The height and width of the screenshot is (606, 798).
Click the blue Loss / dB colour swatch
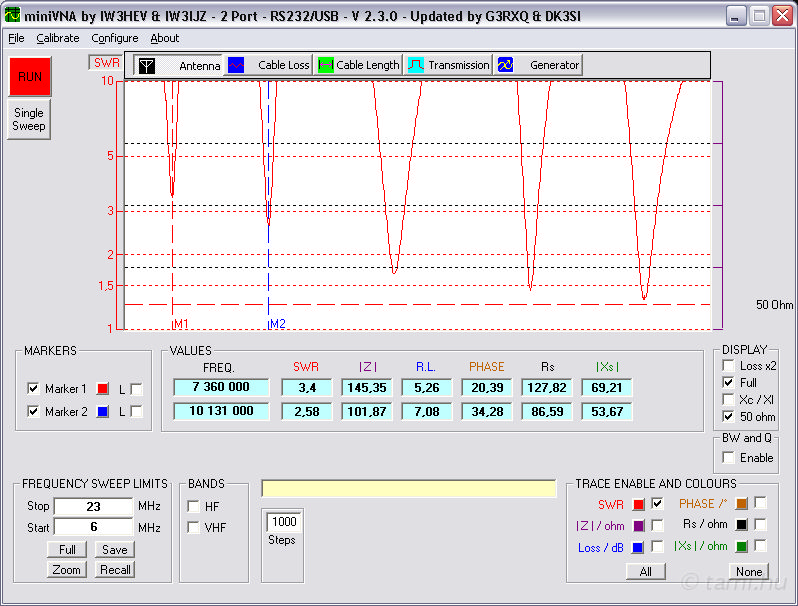pos(637,547)
